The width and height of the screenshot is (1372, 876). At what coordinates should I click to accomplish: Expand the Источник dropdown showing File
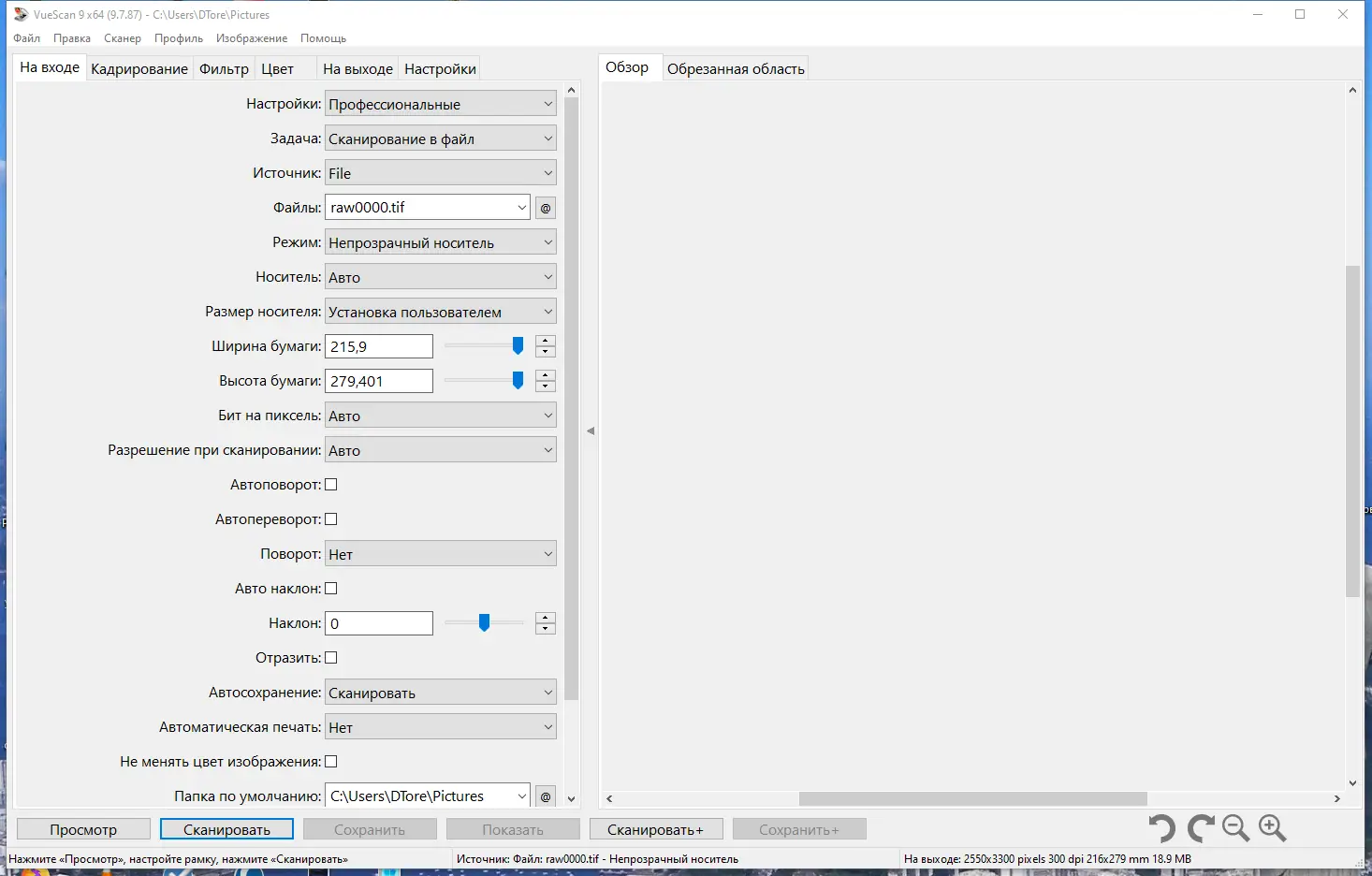441,173
